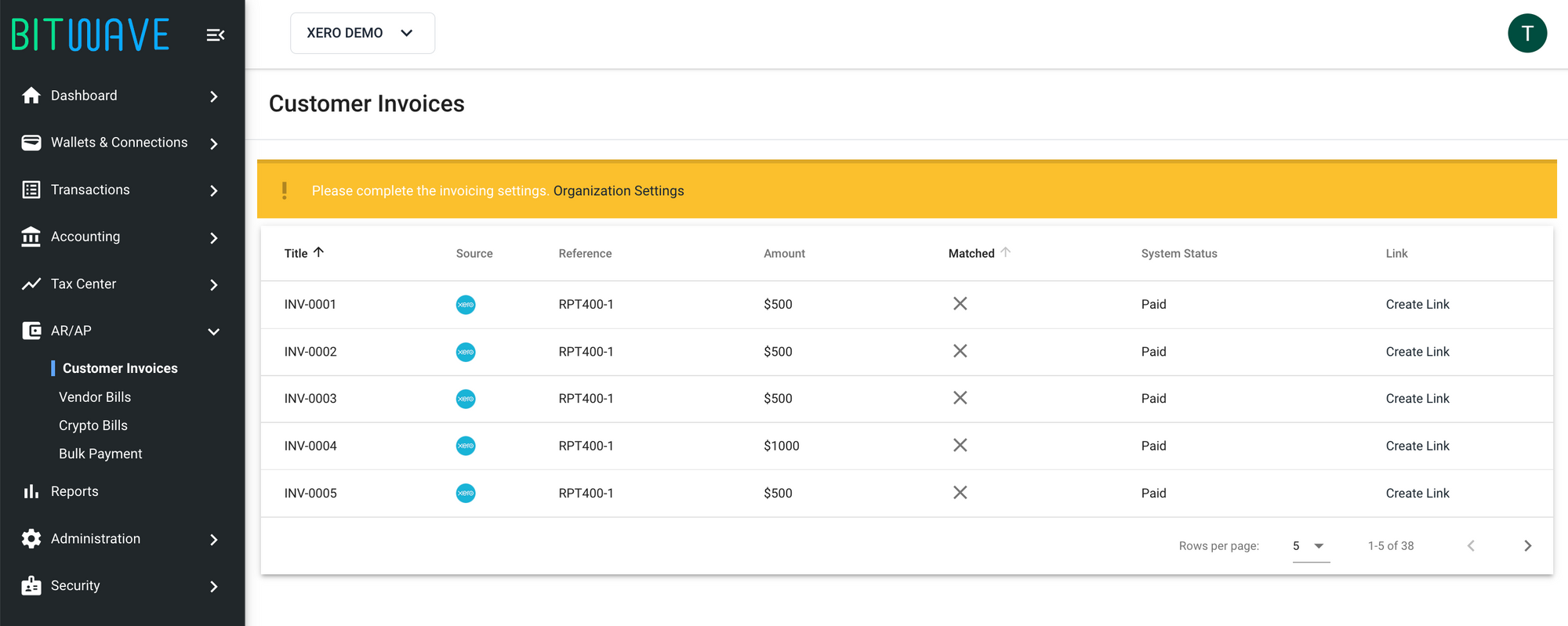Click the INV-0004 title cell

pyautogui.click(x=310, y=446)
